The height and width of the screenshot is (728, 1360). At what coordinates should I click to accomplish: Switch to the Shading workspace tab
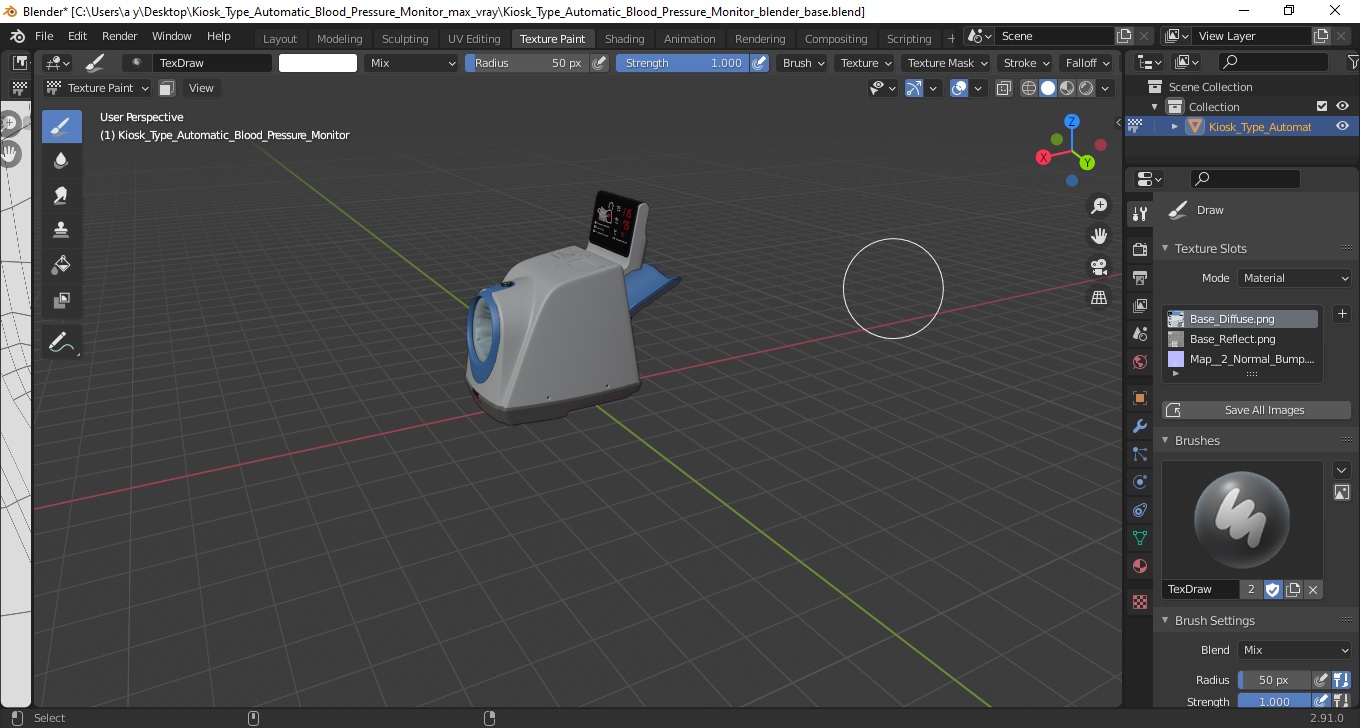click(624, 39)
